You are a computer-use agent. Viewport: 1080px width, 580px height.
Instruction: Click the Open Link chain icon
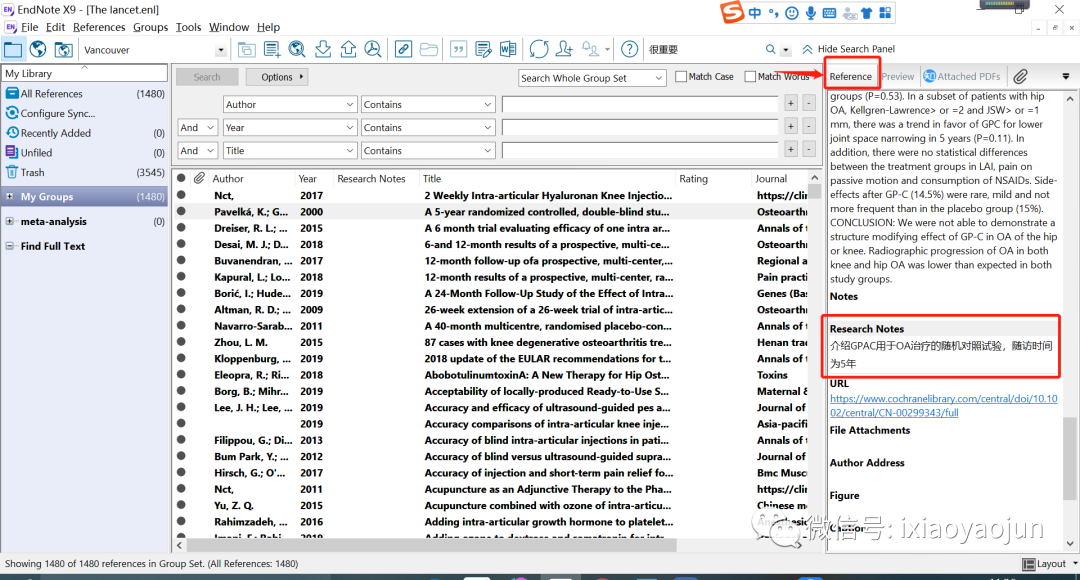pos(404,50)
